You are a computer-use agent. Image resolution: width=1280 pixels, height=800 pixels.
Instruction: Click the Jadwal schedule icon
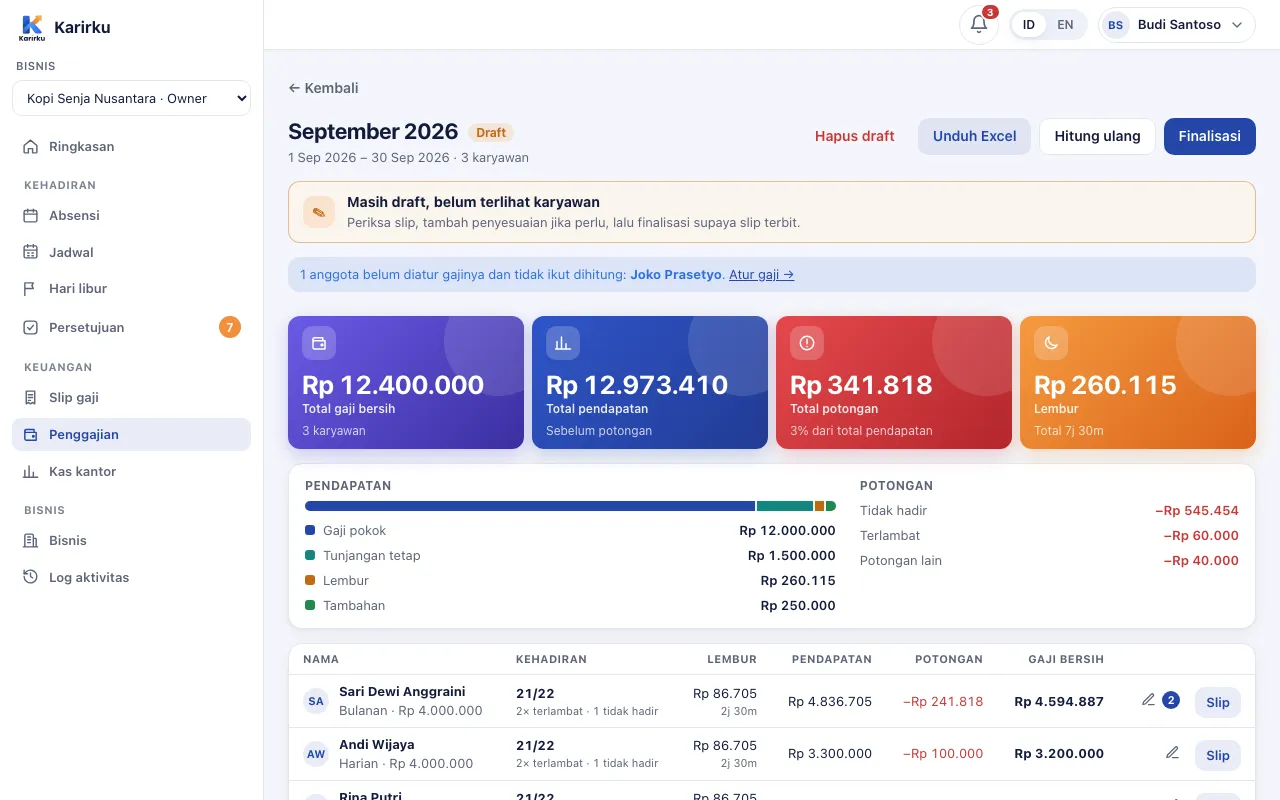(x=31, y=253)
